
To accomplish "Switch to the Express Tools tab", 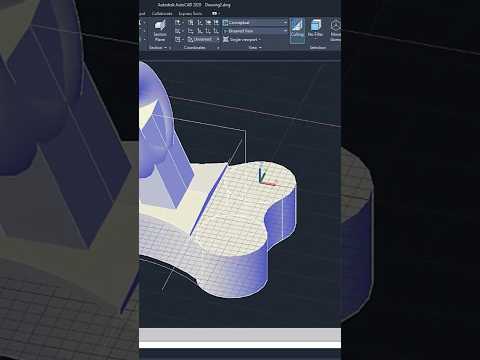I will coord(190,14).
